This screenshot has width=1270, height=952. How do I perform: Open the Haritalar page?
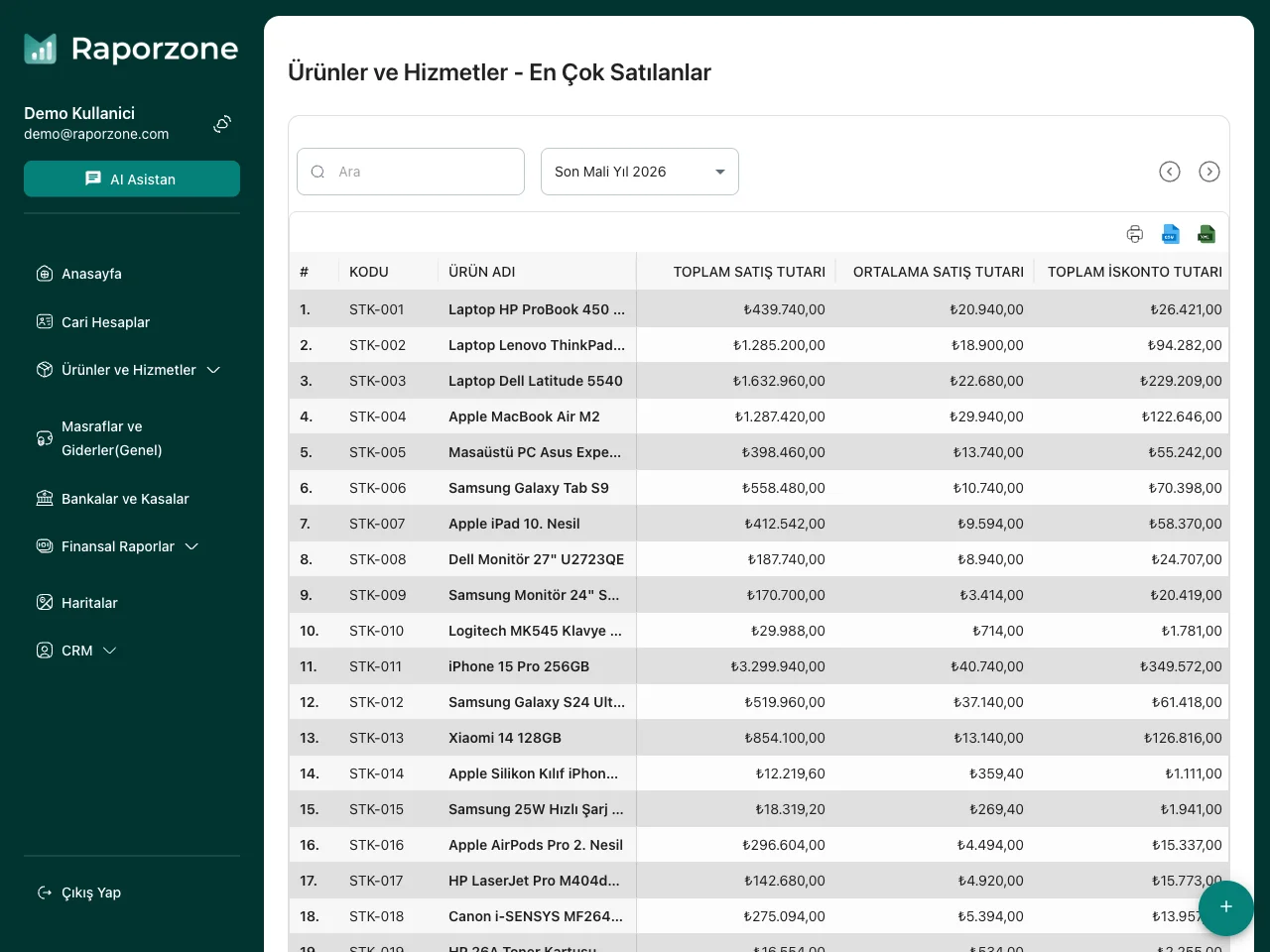pyautogui.click(x=89, y=603)
